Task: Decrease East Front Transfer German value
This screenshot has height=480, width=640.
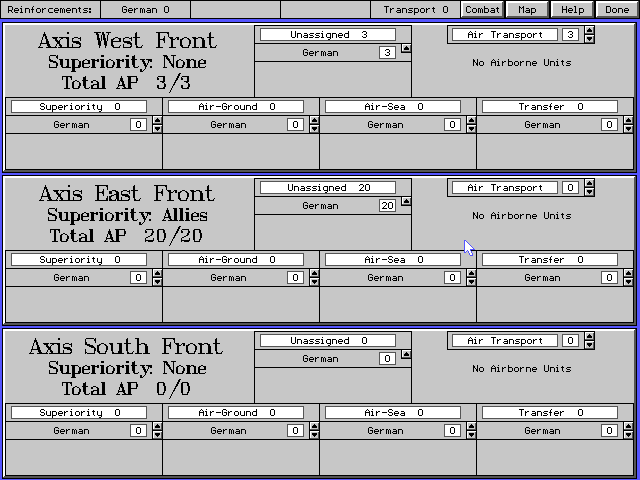Action: point(628,282)
